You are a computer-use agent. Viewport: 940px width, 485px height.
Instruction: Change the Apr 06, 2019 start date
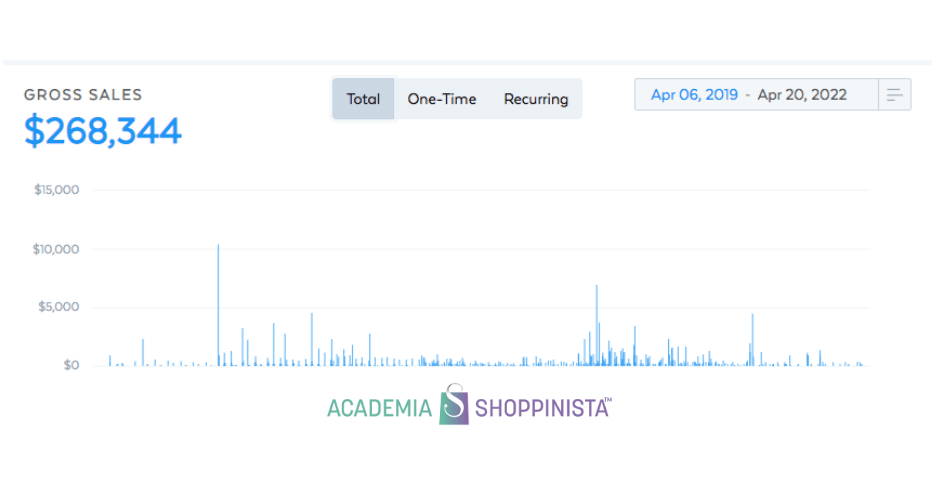pyautogui.click(x=694, y=95)
